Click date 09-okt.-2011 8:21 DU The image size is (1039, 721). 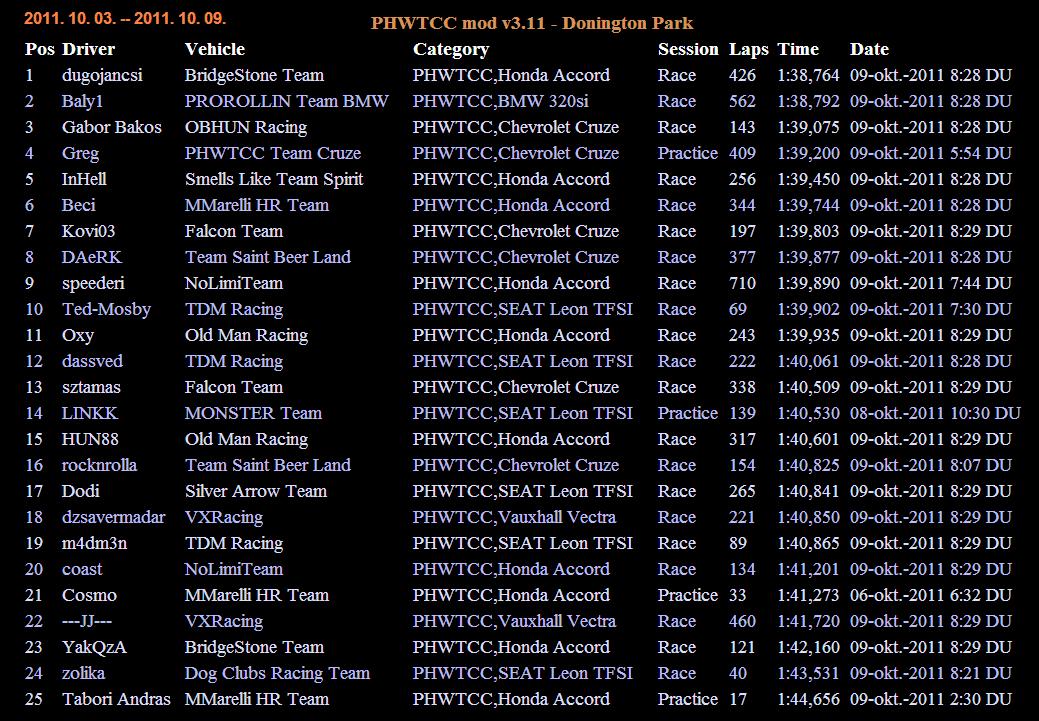pos(930,673)
